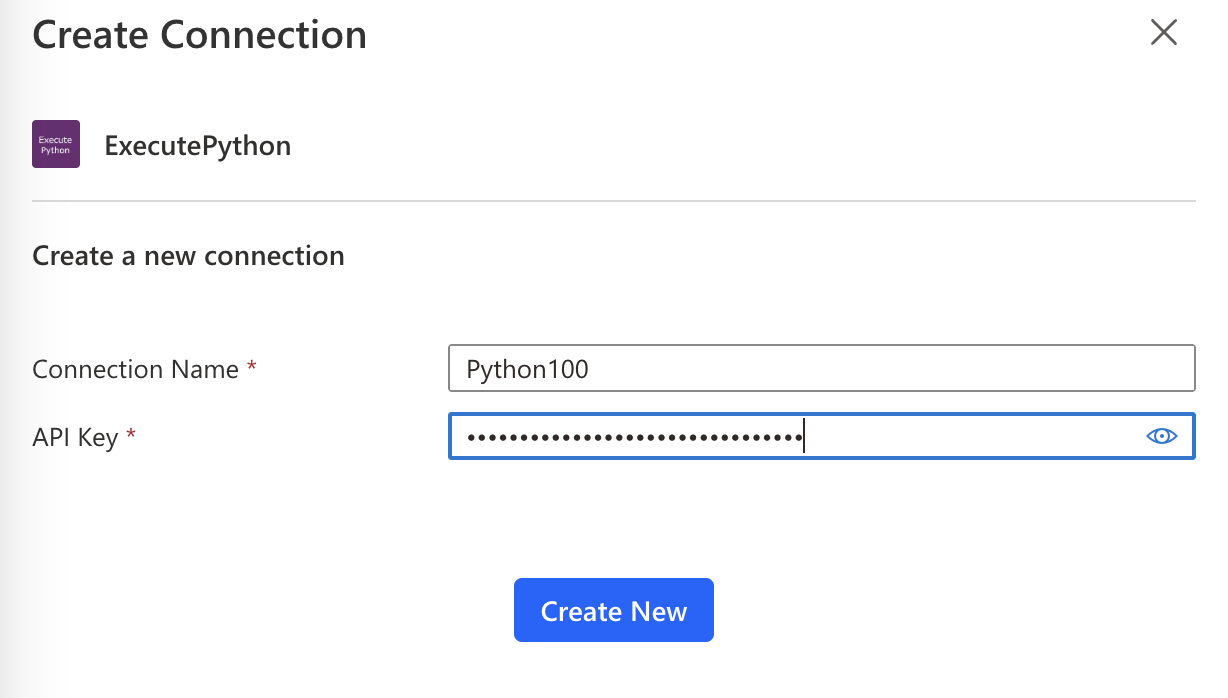Submit the connection with Create New
This screenshot has height=698, width=1228.
[x=613, y=610]
